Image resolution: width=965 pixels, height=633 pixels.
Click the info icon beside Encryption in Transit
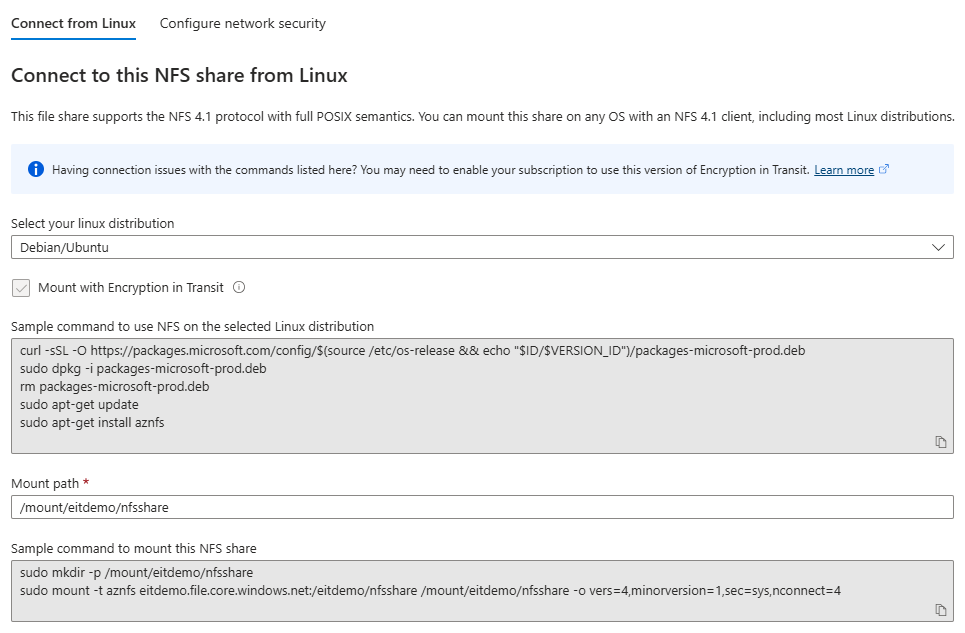(239, 288)
